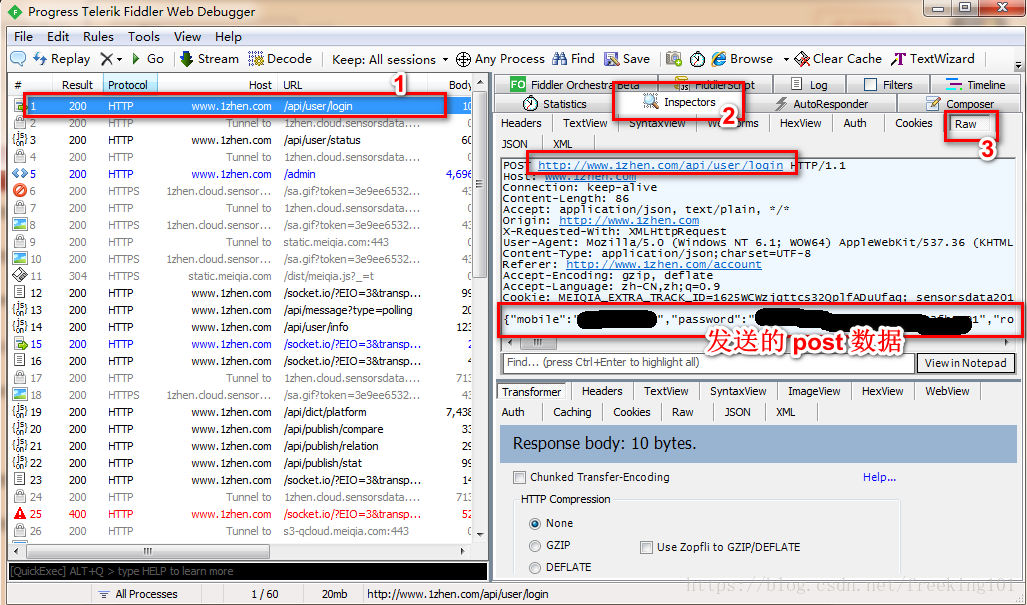The width and height of the screenshot is (1027, 605).
Task: Open the Browse dropdown arrow
Action: 786,60
